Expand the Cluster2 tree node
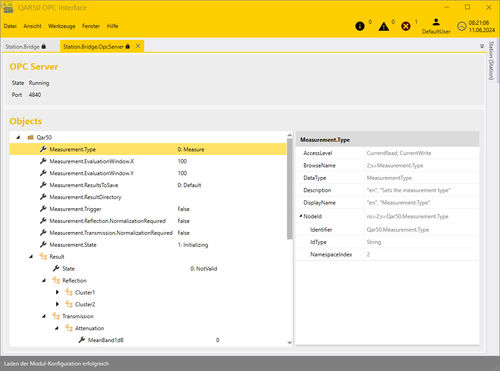The width and height of the screenshot is (500, 371). [x=57, y=304]
